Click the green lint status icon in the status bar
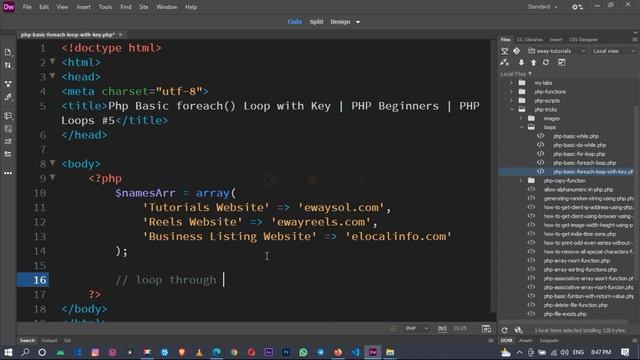Screen dimensions: 640x360 coord(393,329)
